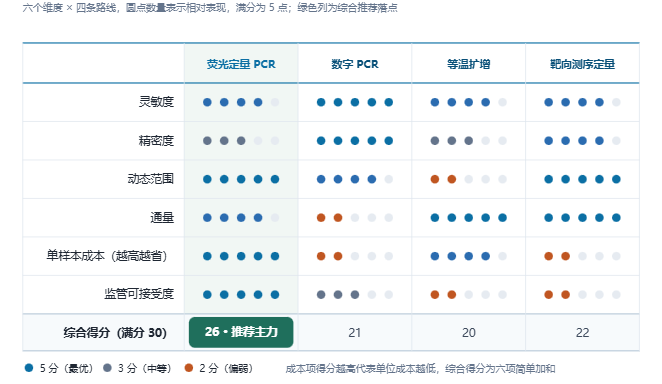Viewport: 662px width, 384px height.
Task: Click 荧光定量 PCR dots in 动态范围 row
Action: (241, 179)
